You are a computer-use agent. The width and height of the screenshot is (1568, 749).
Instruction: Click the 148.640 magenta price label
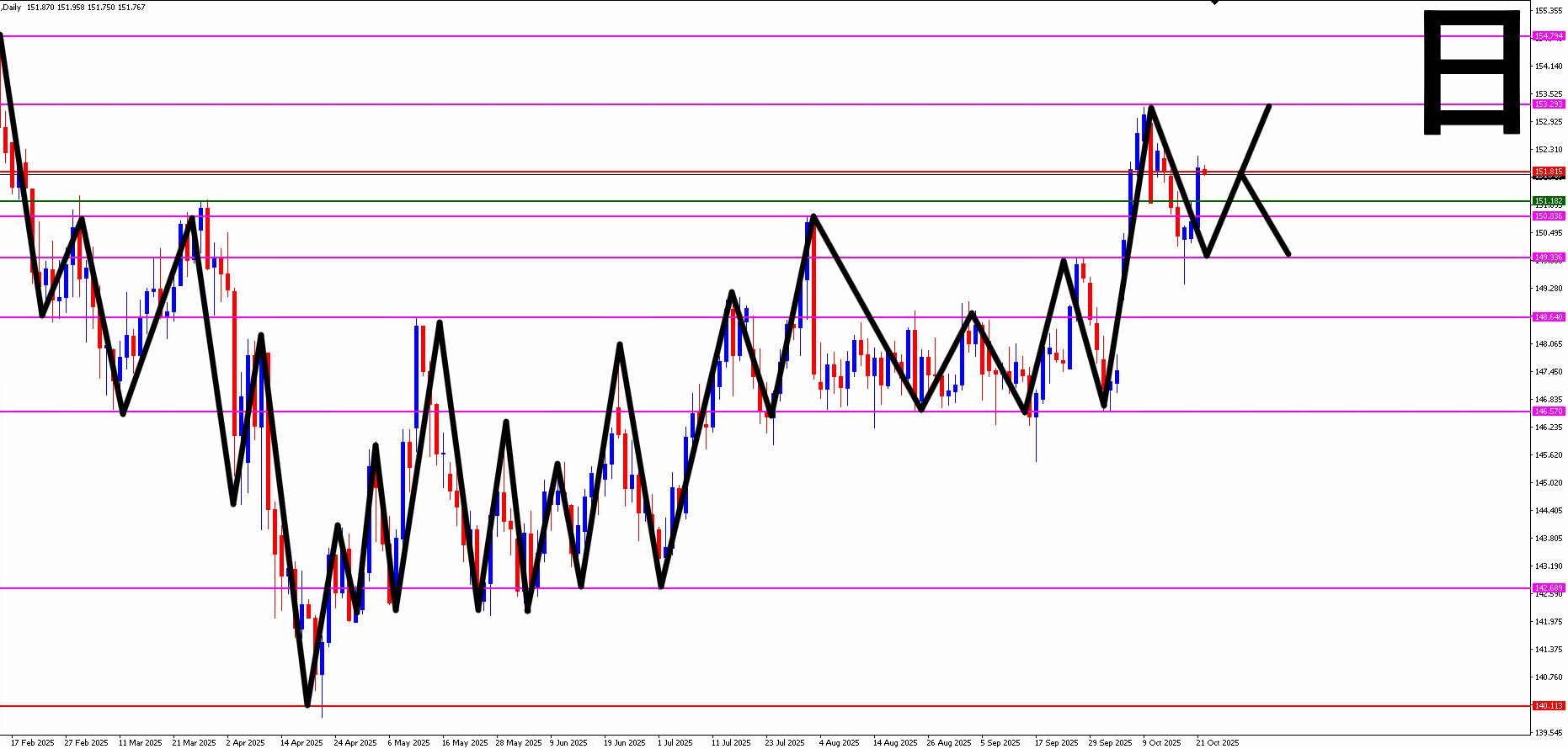[x=1549, y=317]
